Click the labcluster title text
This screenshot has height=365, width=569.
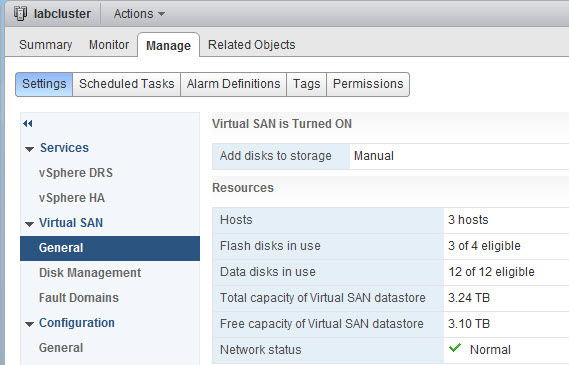point(62,14)
